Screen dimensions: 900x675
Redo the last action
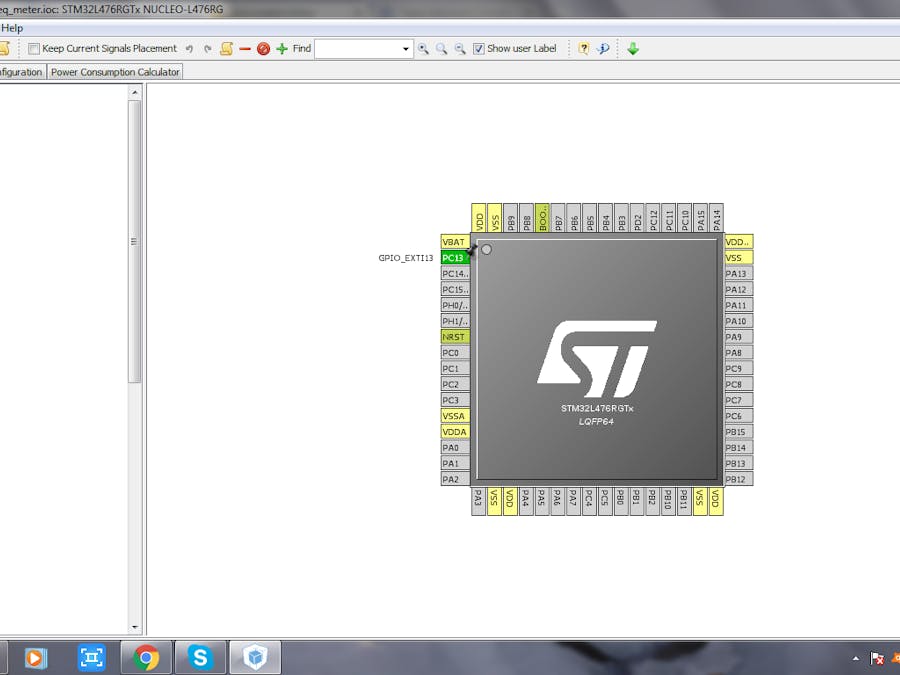click(x=207, y=48)
